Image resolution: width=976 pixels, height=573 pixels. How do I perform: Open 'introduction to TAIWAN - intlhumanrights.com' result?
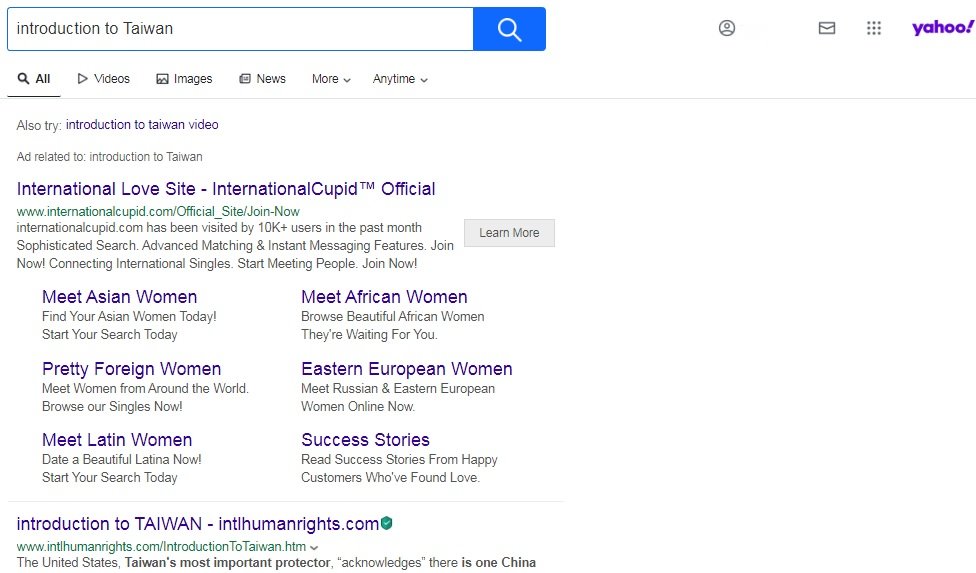click(198, 524)
